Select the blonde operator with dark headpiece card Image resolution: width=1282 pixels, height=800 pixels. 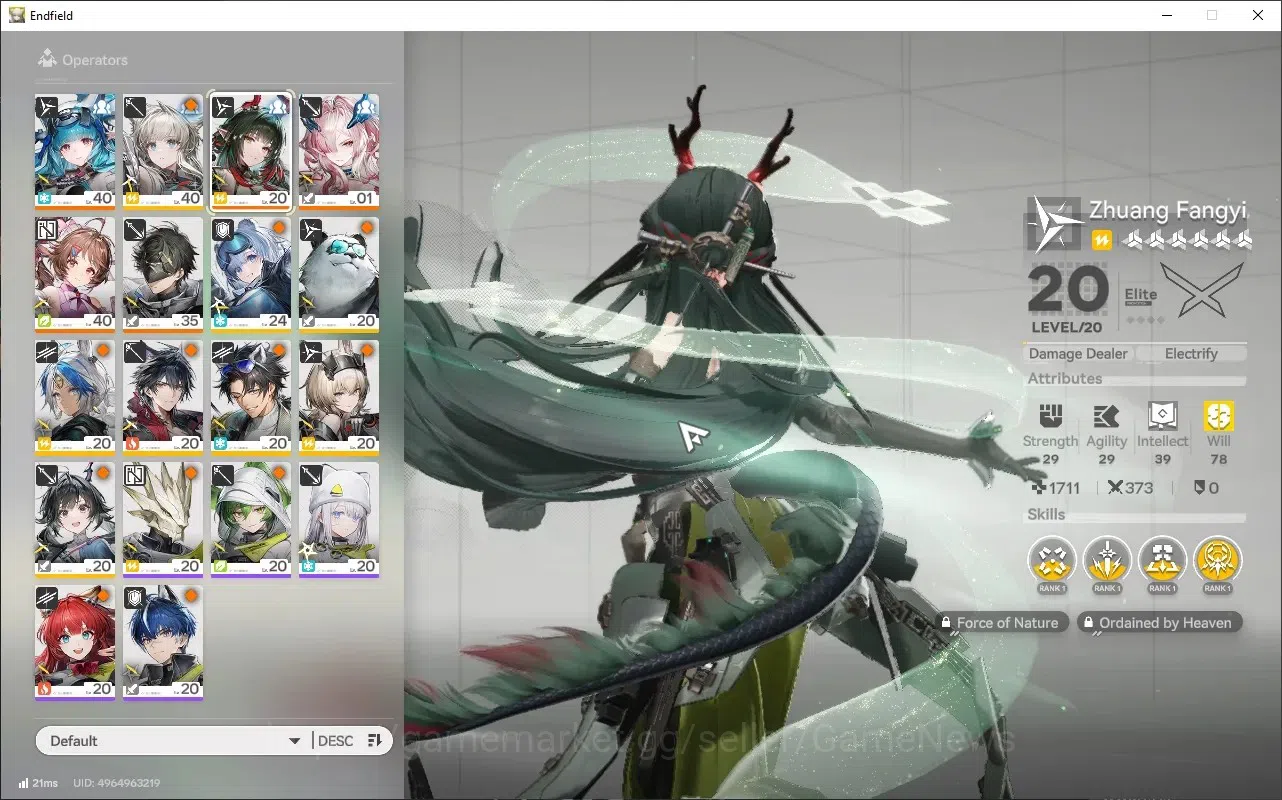[339, 398]
